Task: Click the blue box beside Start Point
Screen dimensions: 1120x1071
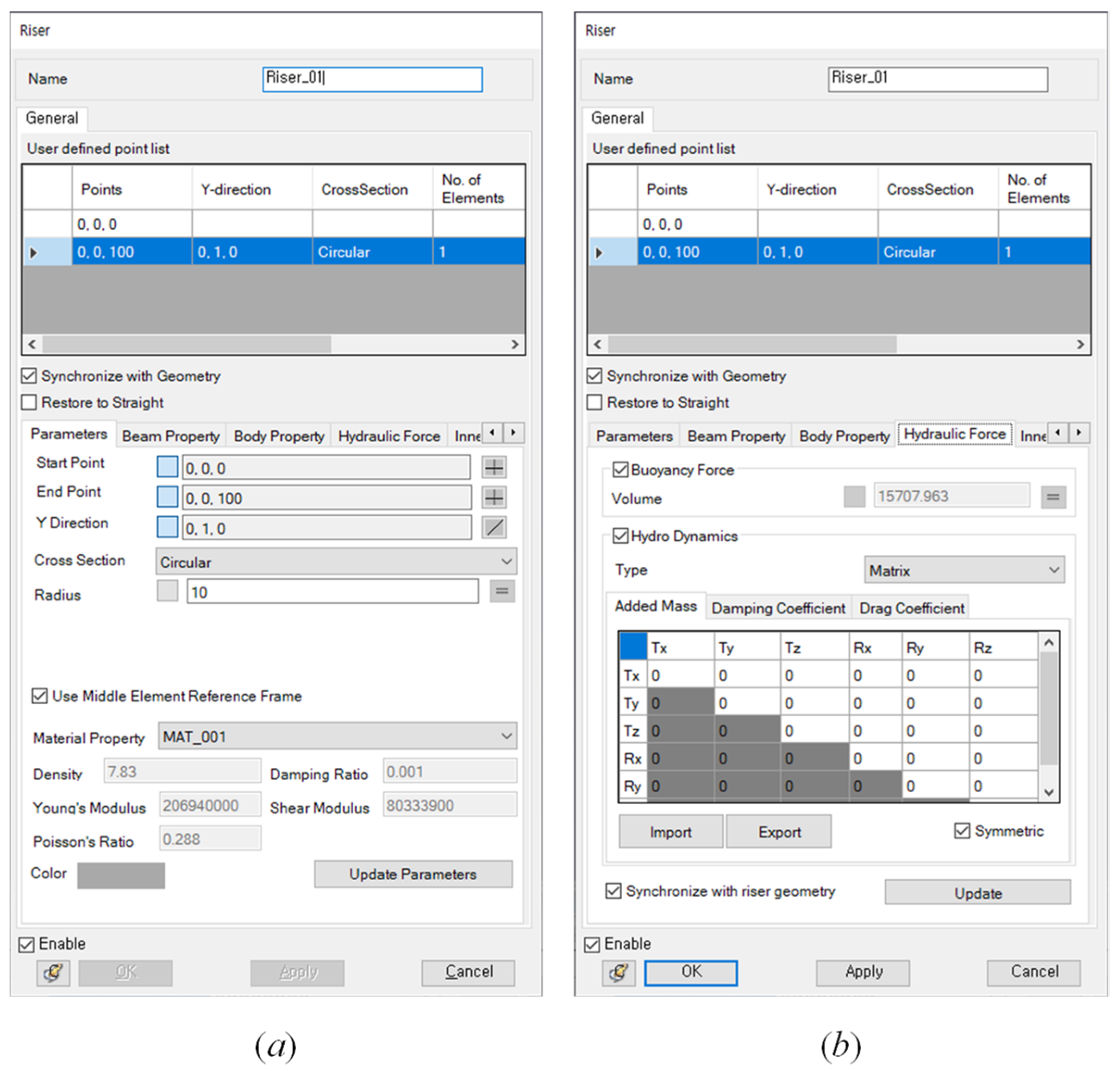Action: tap(167, 467)
